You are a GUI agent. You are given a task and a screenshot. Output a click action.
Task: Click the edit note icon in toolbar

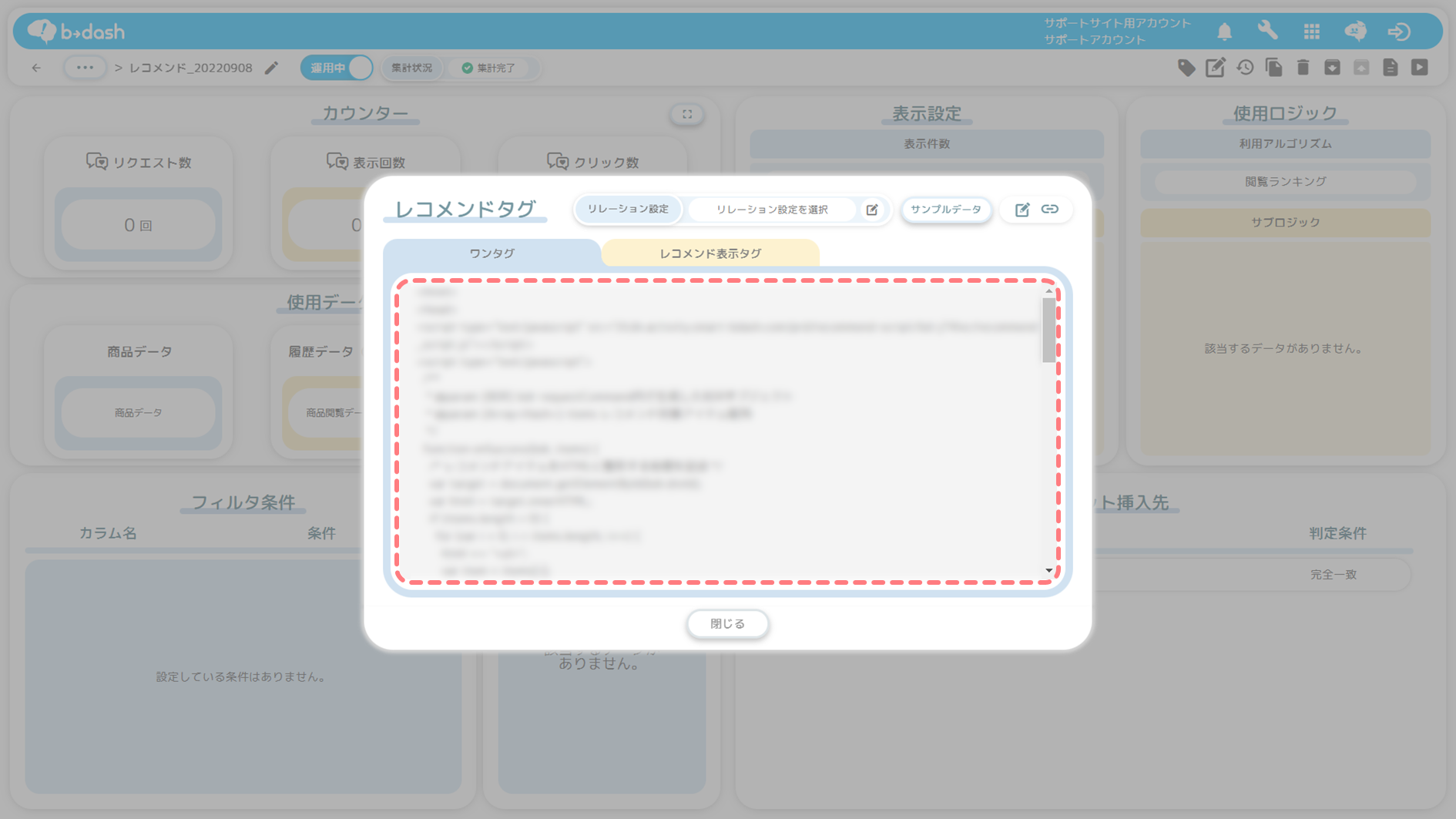[1216, 68]
